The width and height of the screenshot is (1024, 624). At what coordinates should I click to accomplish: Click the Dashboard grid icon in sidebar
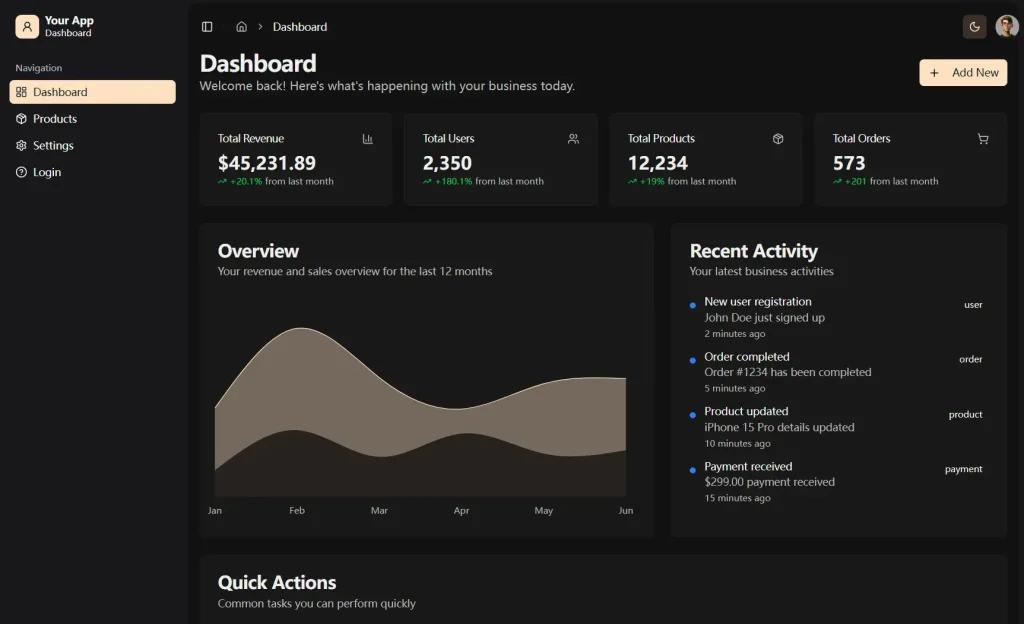[20, 91]
